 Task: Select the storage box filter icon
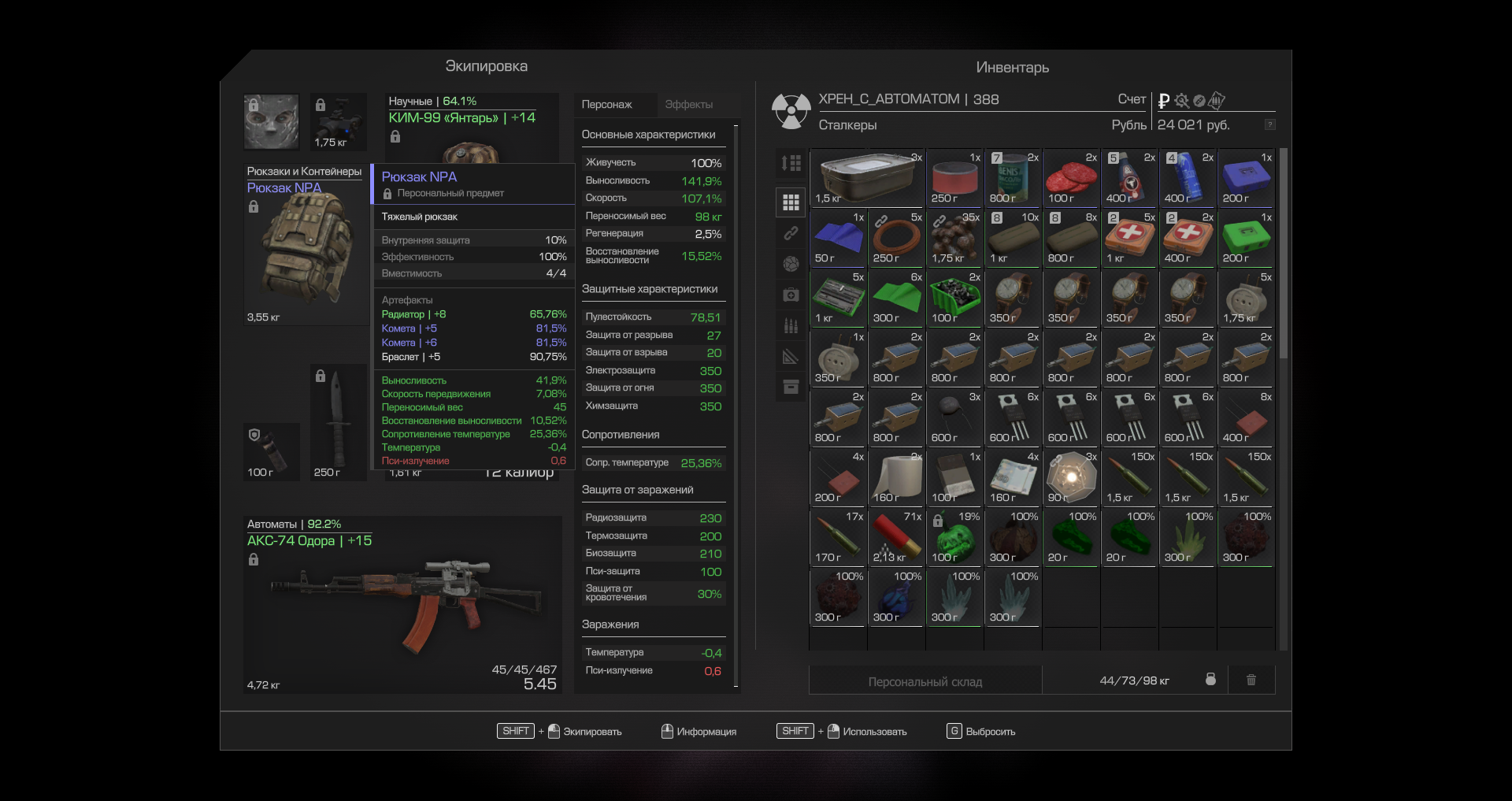click(791, 387)
